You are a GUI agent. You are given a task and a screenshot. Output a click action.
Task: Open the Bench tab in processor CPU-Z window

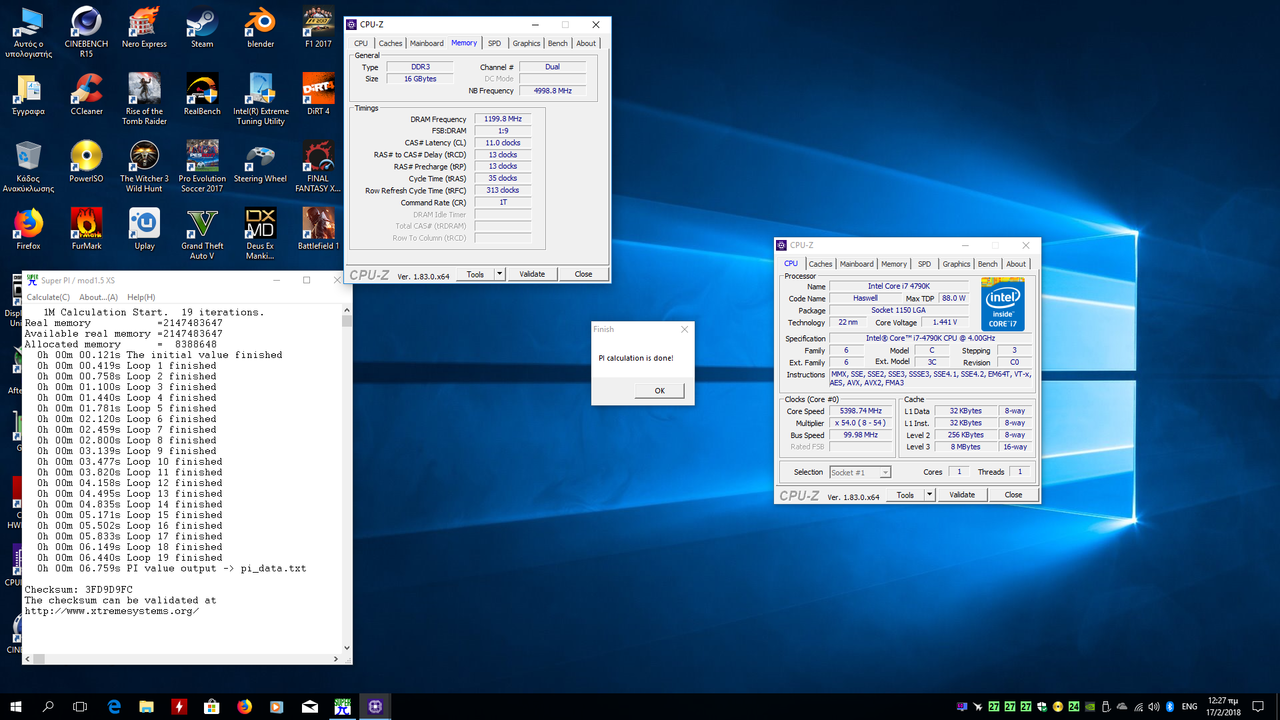click(987, 264)
